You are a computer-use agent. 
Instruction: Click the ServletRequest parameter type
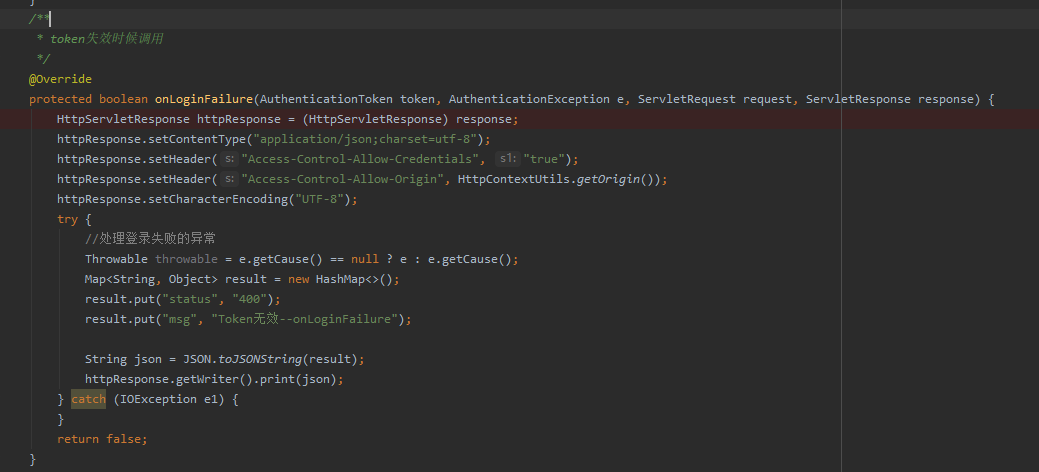point(687,99)
